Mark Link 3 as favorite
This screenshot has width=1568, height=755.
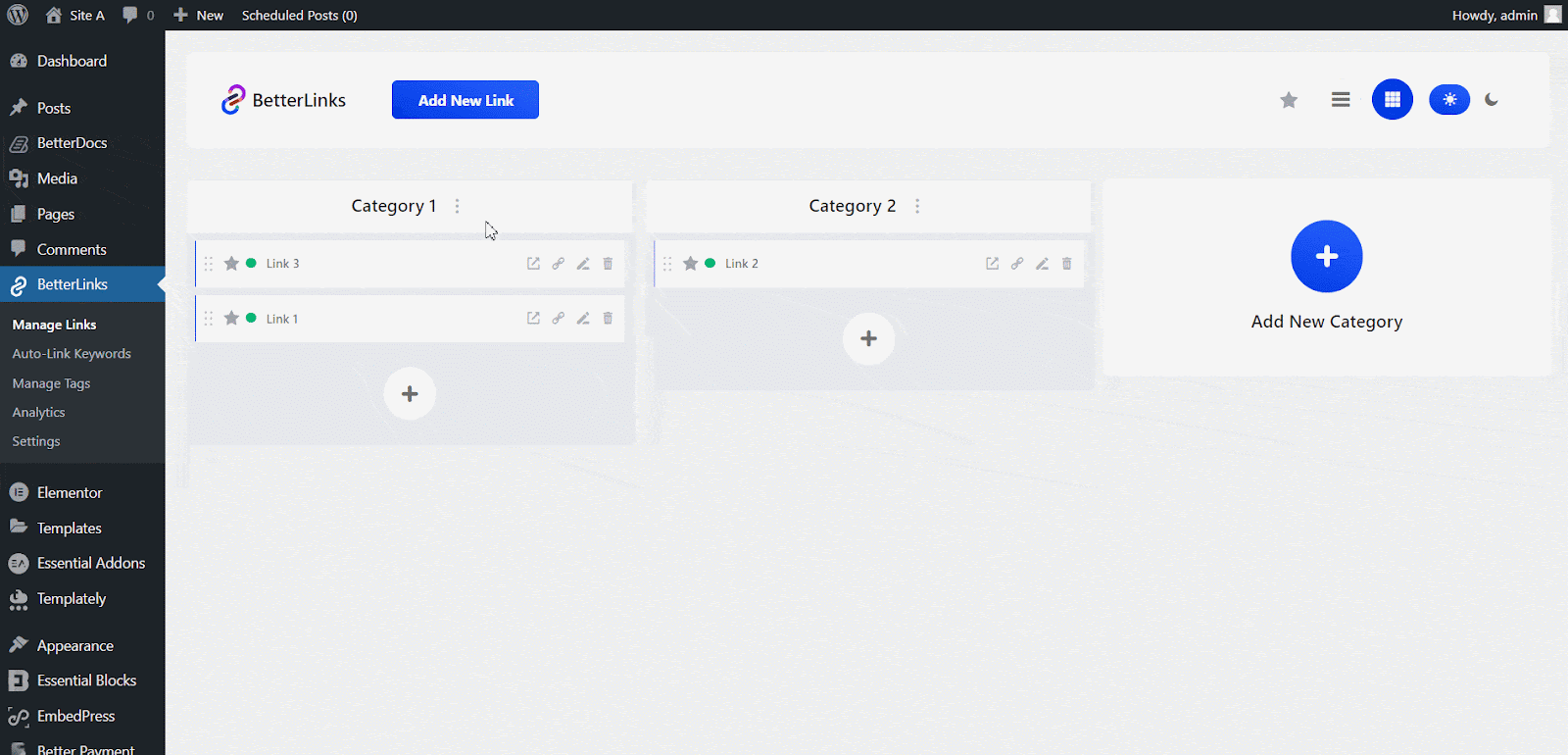(x=231, y=264)
